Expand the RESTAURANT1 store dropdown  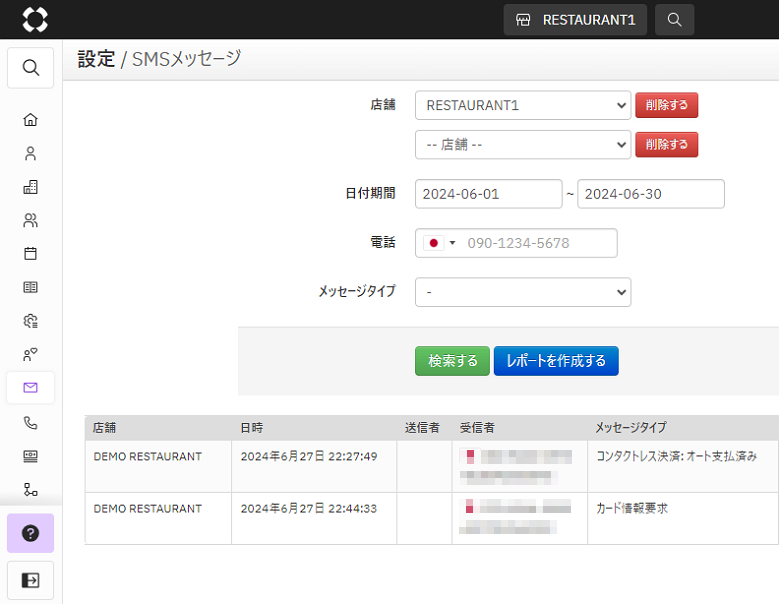[x=522, y=105]
